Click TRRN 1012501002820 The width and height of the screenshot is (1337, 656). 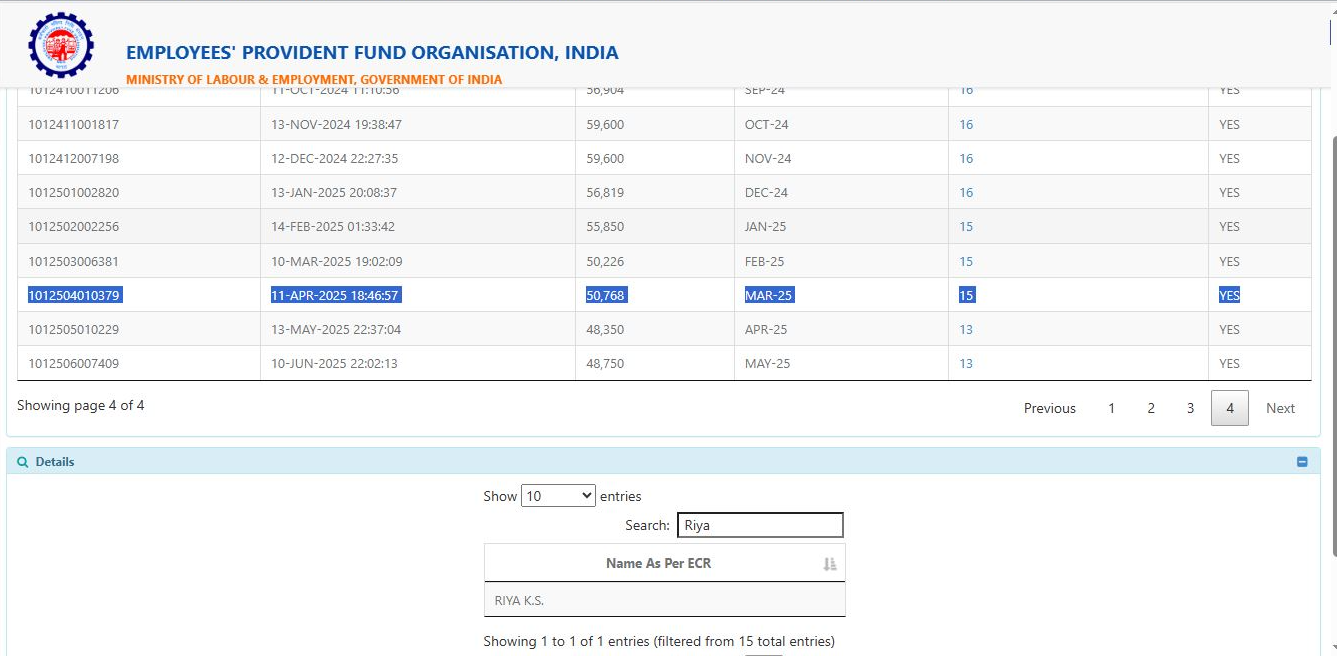coord(74,193)
